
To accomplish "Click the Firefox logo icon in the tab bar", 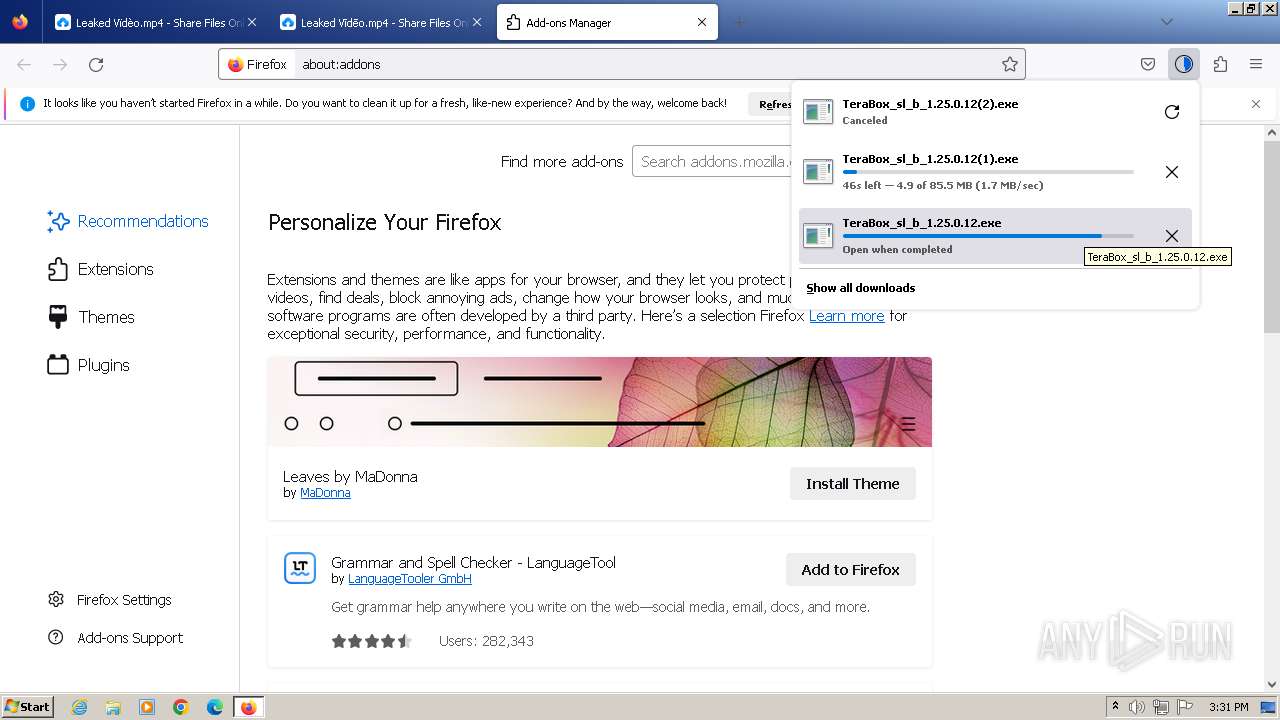I will coord(20,22).
